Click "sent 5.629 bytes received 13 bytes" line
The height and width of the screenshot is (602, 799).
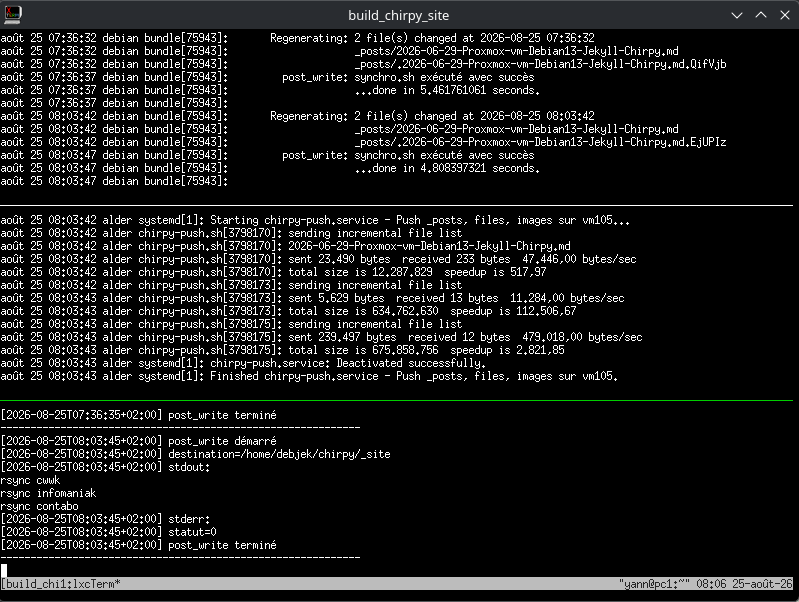pos(312,298)
